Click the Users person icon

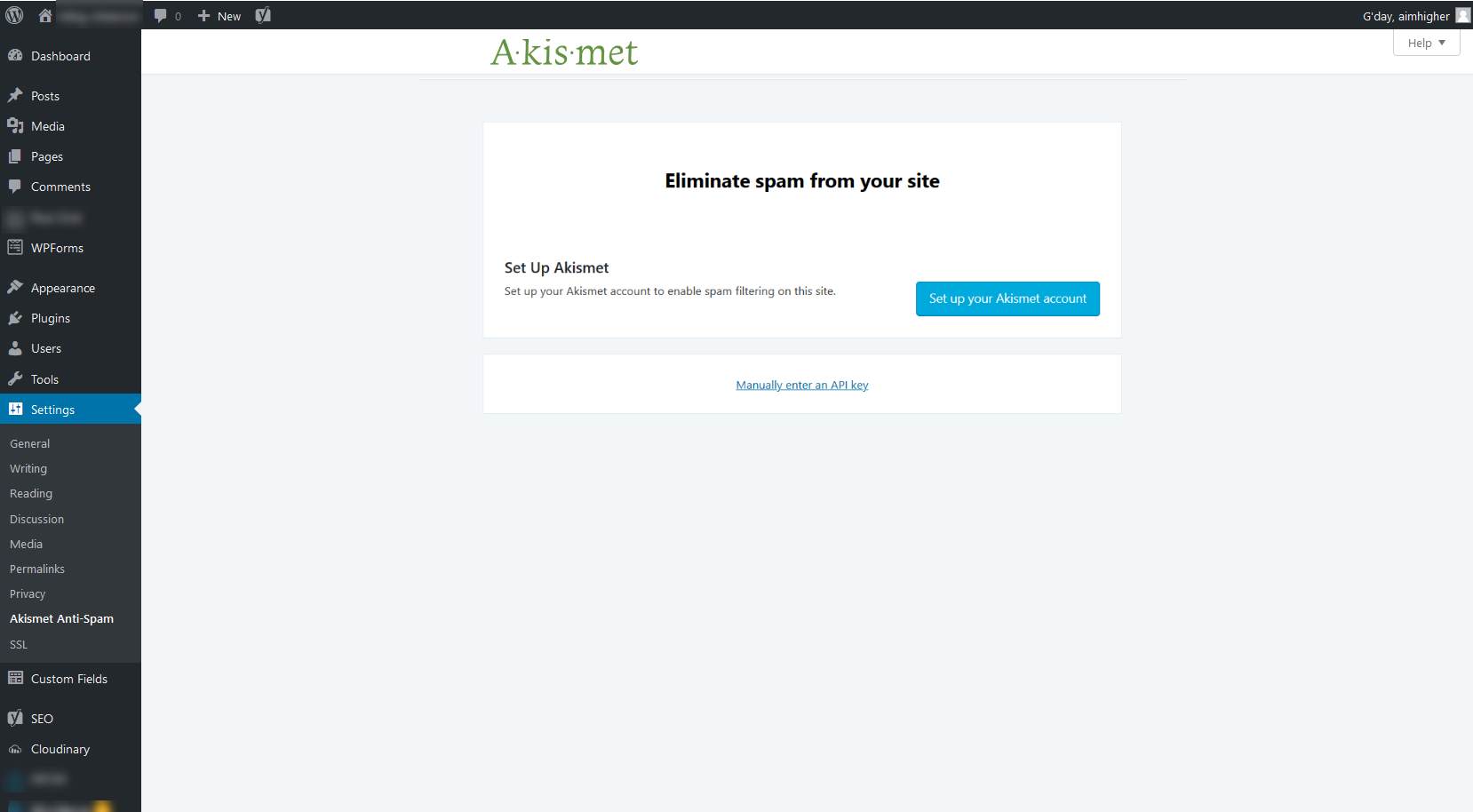coord(15,347)
